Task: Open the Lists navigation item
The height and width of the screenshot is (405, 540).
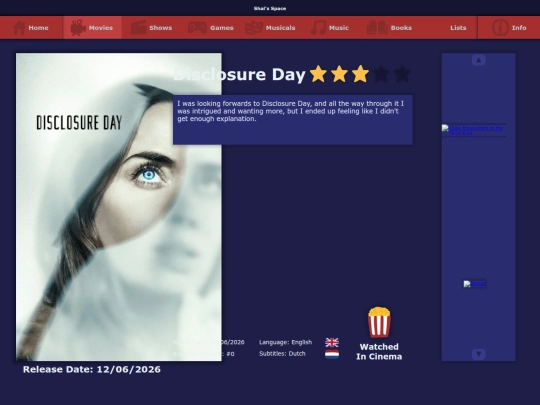Action: point(458,28)
